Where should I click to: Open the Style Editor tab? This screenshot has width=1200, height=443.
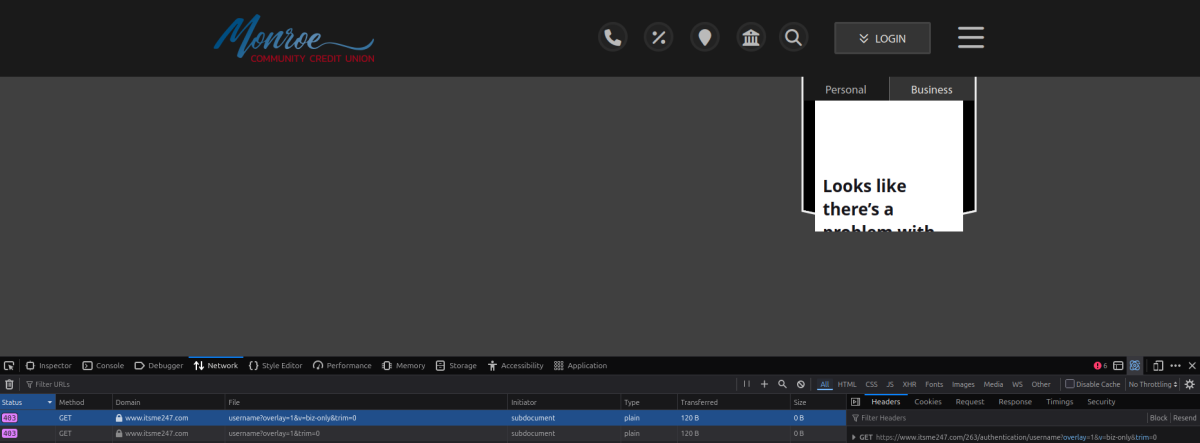click(x=275, y=365)
